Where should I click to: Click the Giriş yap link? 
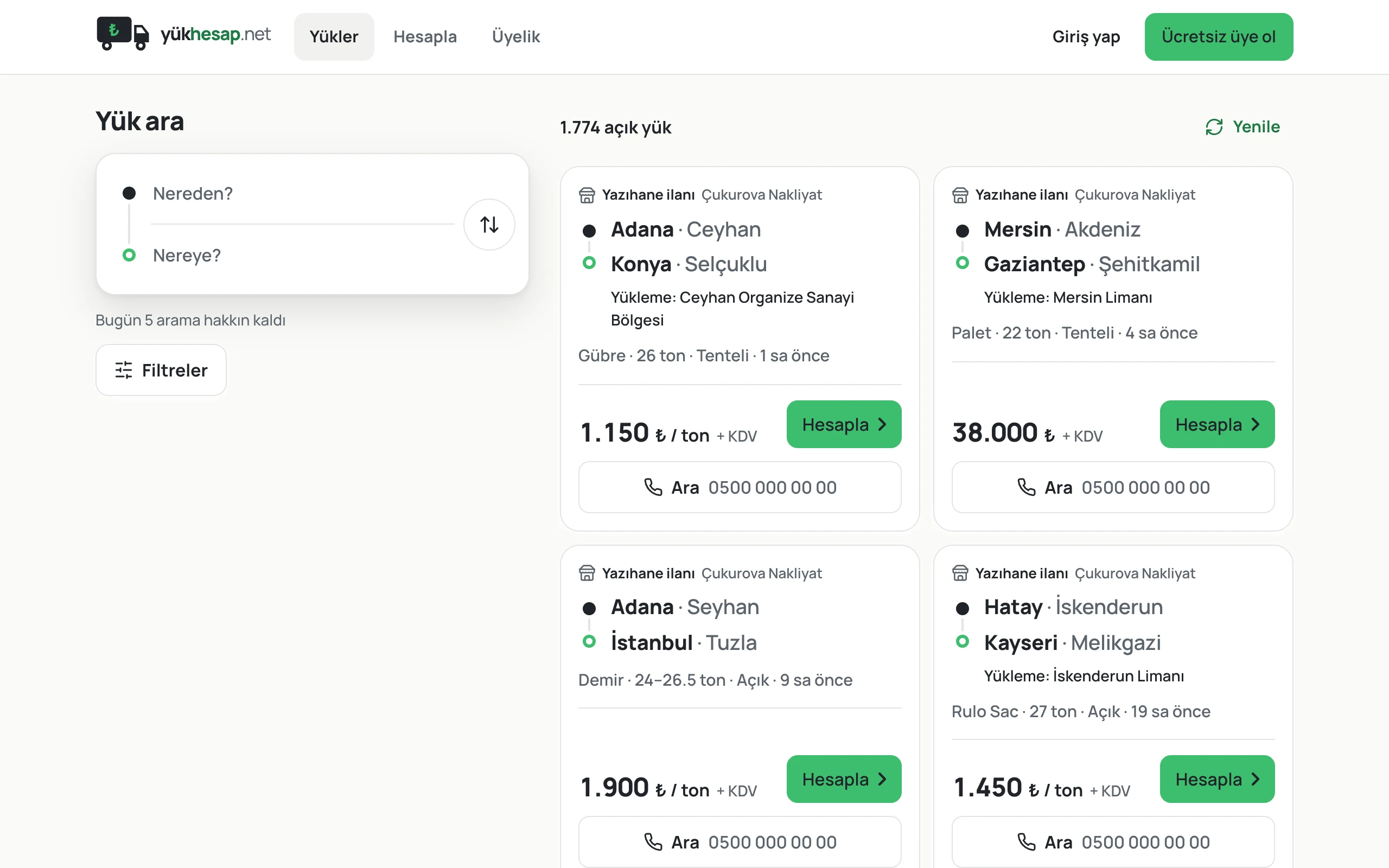pyautogui.click(x=1086, y=37)
